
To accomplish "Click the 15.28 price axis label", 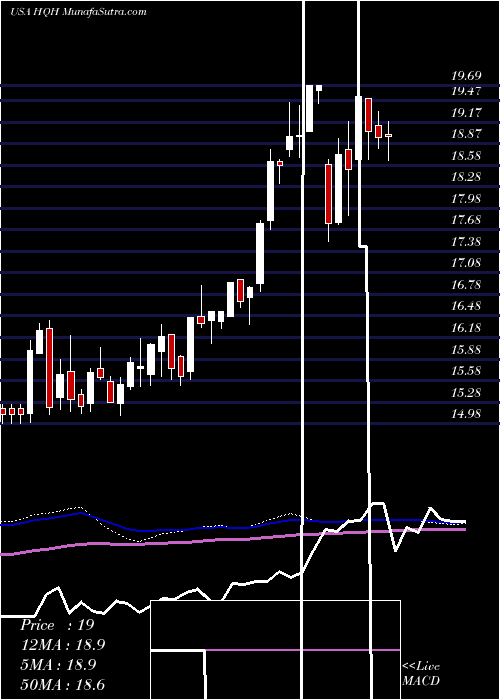I will click(x=467, y=392).
